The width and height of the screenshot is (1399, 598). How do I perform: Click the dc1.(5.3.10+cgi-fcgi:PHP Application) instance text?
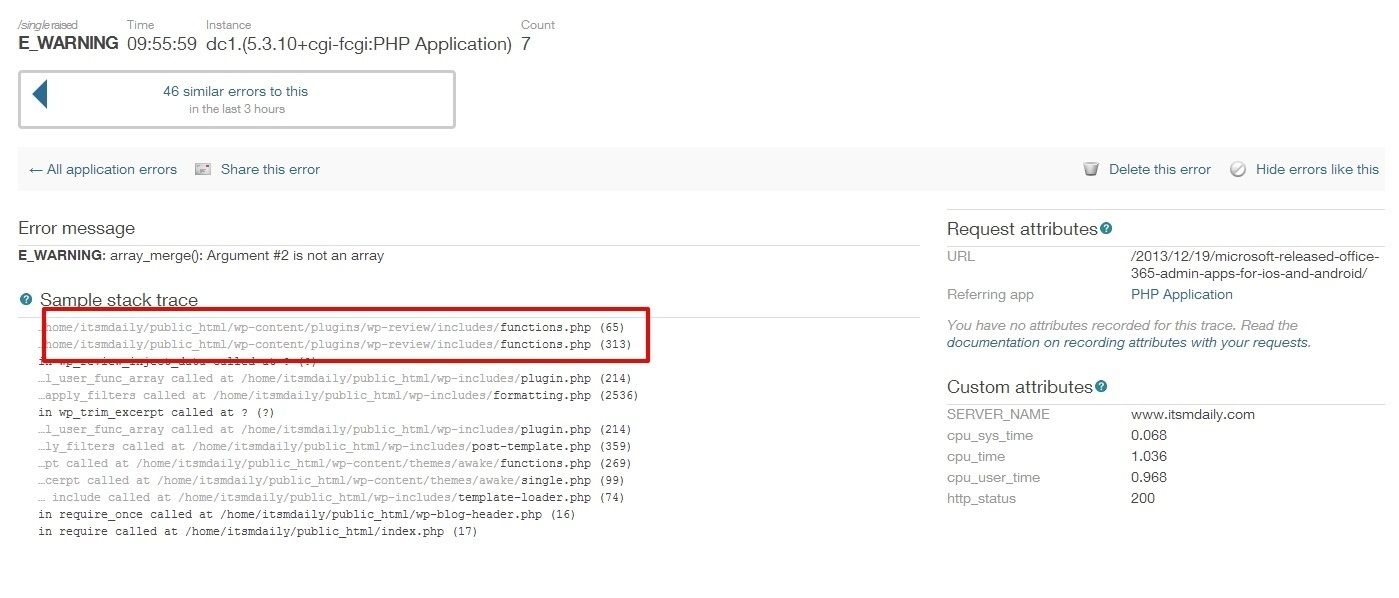tap(359, 44)
